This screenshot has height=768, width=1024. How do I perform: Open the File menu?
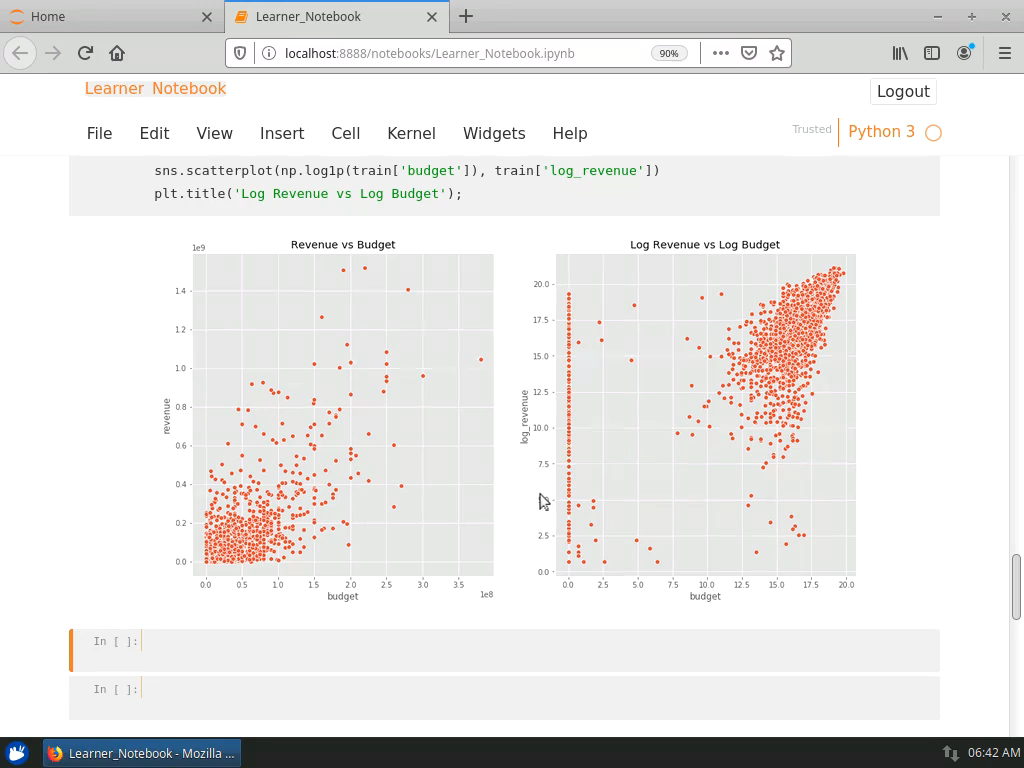pyautogui.click(x=99, y=133)
